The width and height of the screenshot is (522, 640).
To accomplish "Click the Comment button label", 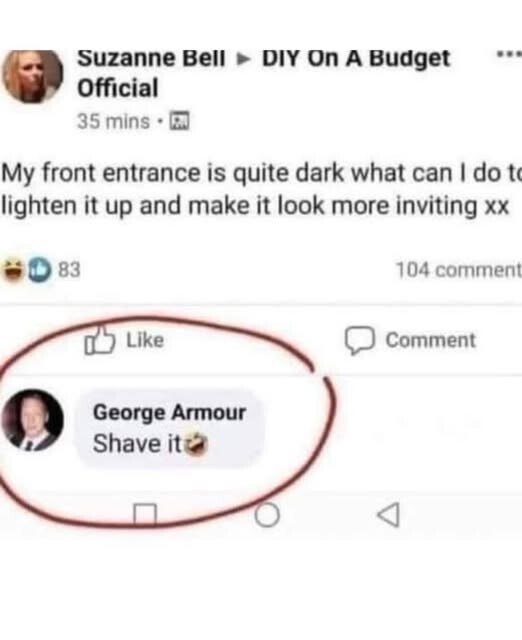I will click(x=431, y=340).
